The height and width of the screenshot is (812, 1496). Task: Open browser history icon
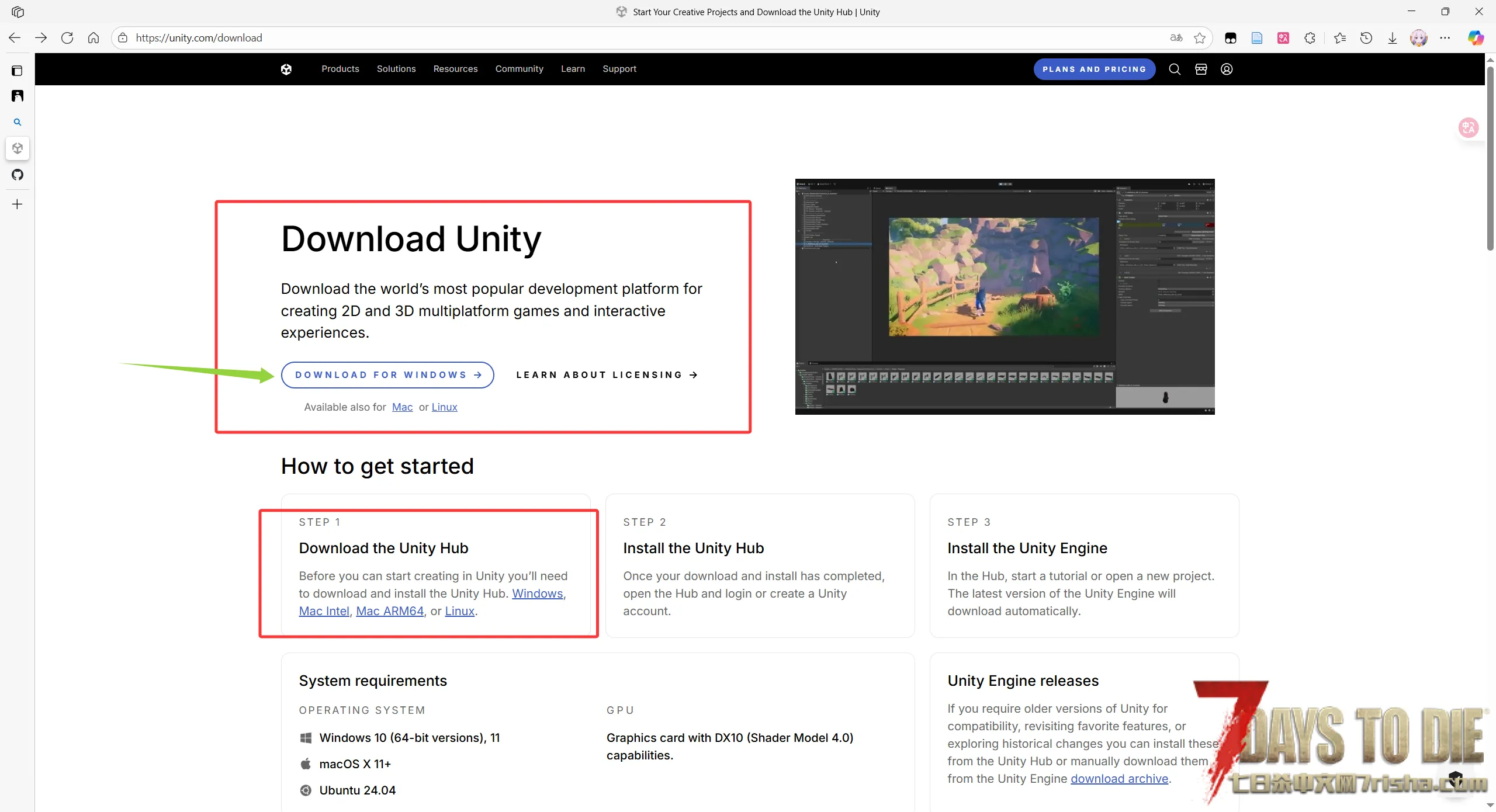pyautogui.click(x=1366, y=38)
